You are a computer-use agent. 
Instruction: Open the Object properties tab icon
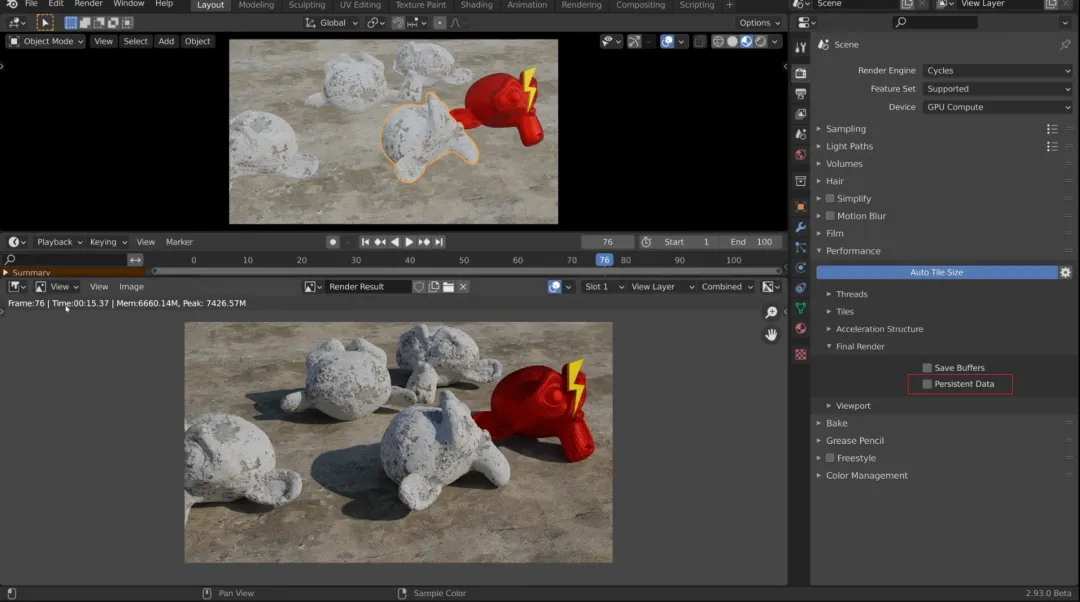click(800, 207)
